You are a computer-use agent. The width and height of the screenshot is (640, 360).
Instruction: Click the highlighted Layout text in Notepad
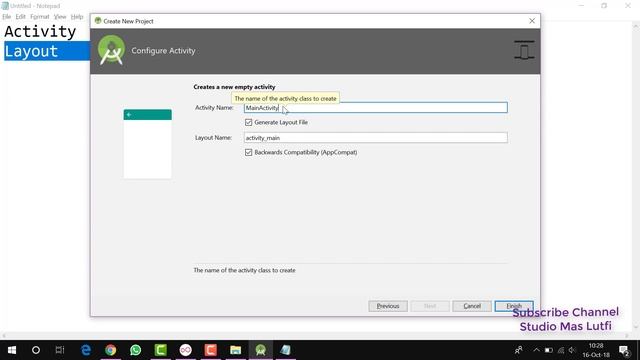tap(31, 51)
